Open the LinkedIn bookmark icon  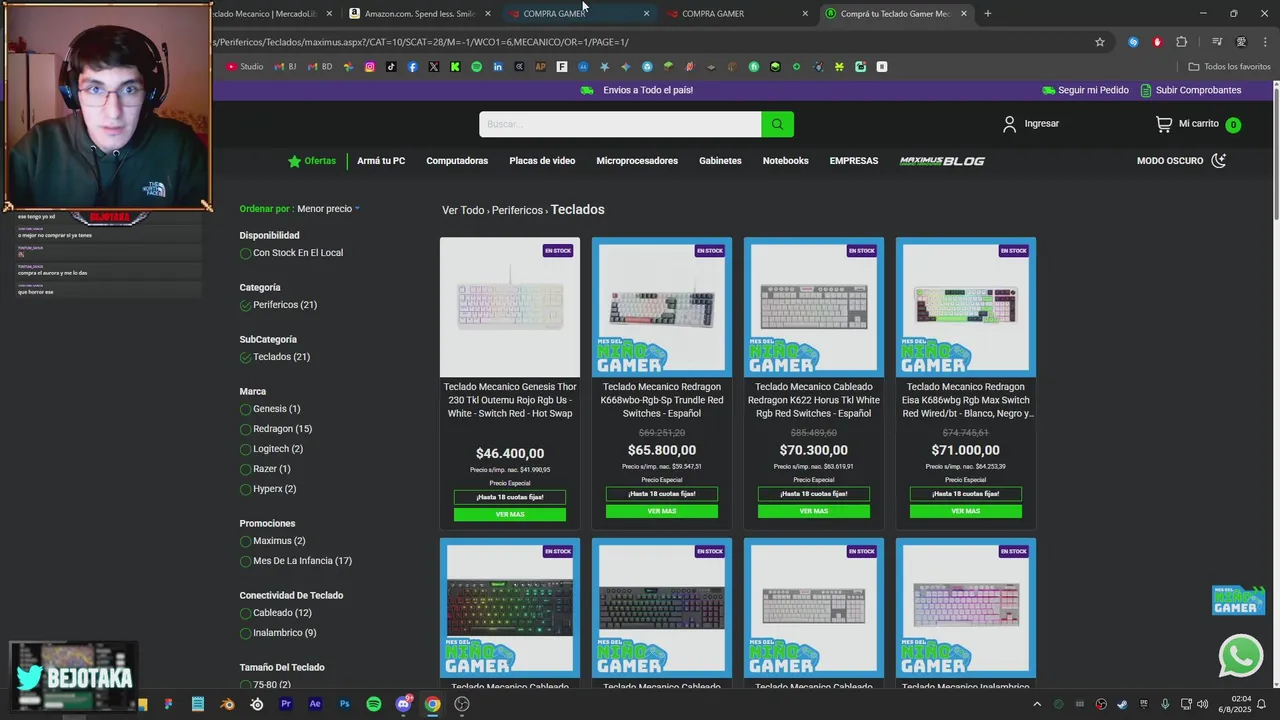[498, 67]
